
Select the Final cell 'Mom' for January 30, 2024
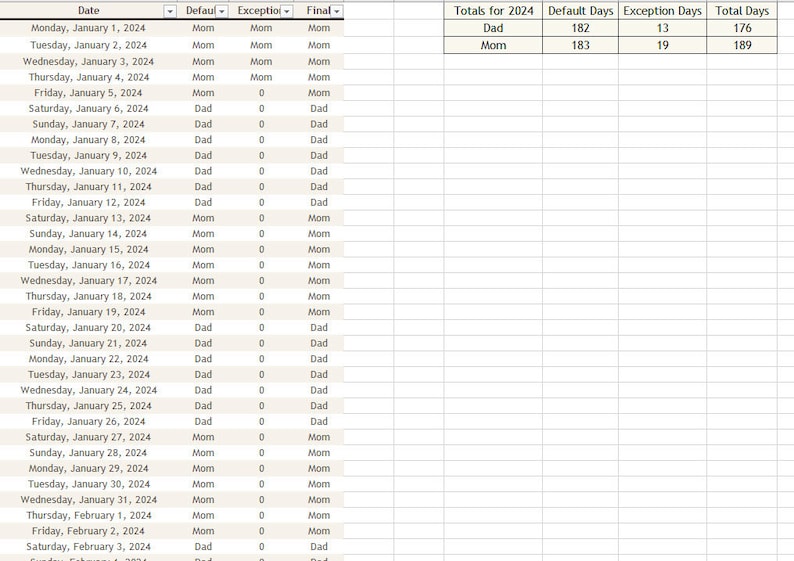click(x=319, y=484)
